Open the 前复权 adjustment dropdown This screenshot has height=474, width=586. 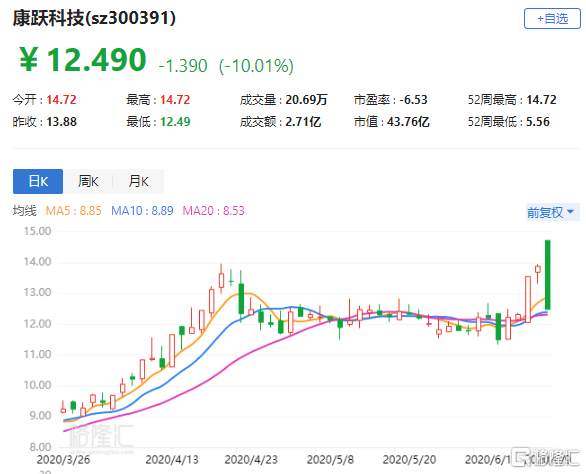point(552,212)
